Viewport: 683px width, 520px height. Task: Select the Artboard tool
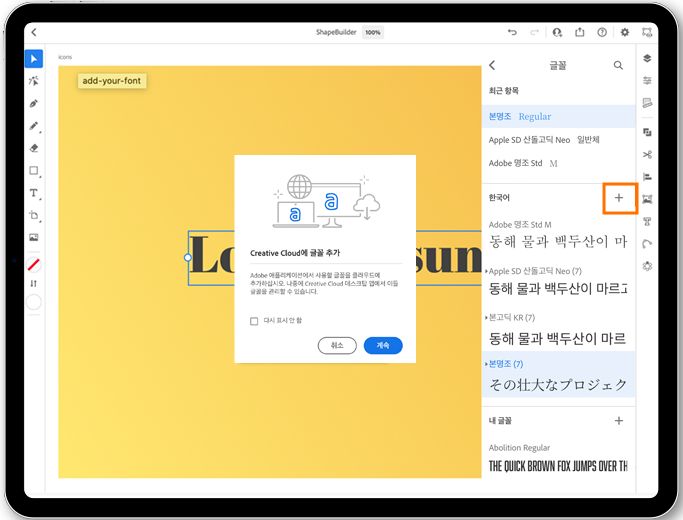point(34,215)
